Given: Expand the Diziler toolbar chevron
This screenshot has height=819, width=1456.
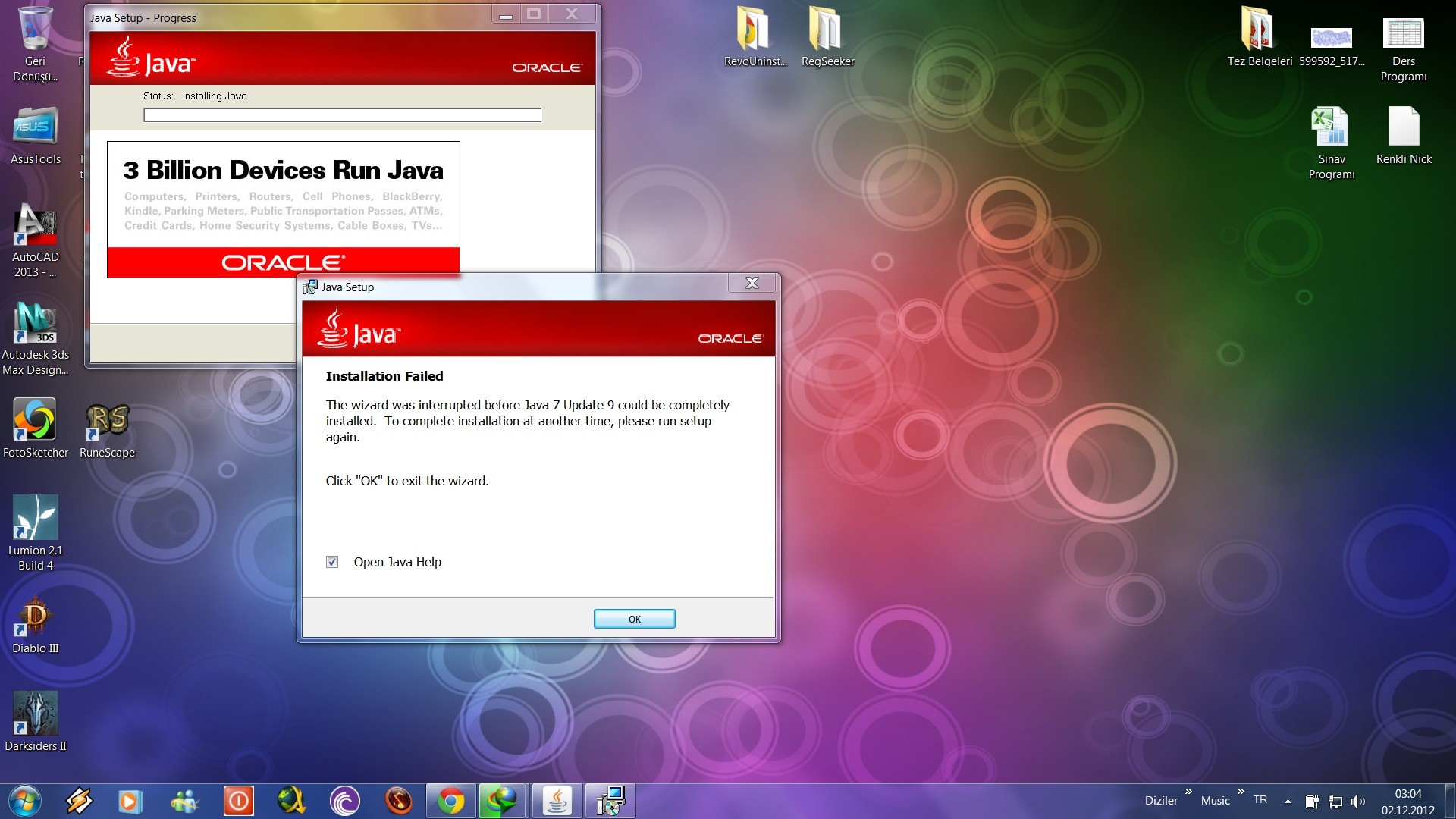Looking at the screenshot, I should tap(1188, 792).
